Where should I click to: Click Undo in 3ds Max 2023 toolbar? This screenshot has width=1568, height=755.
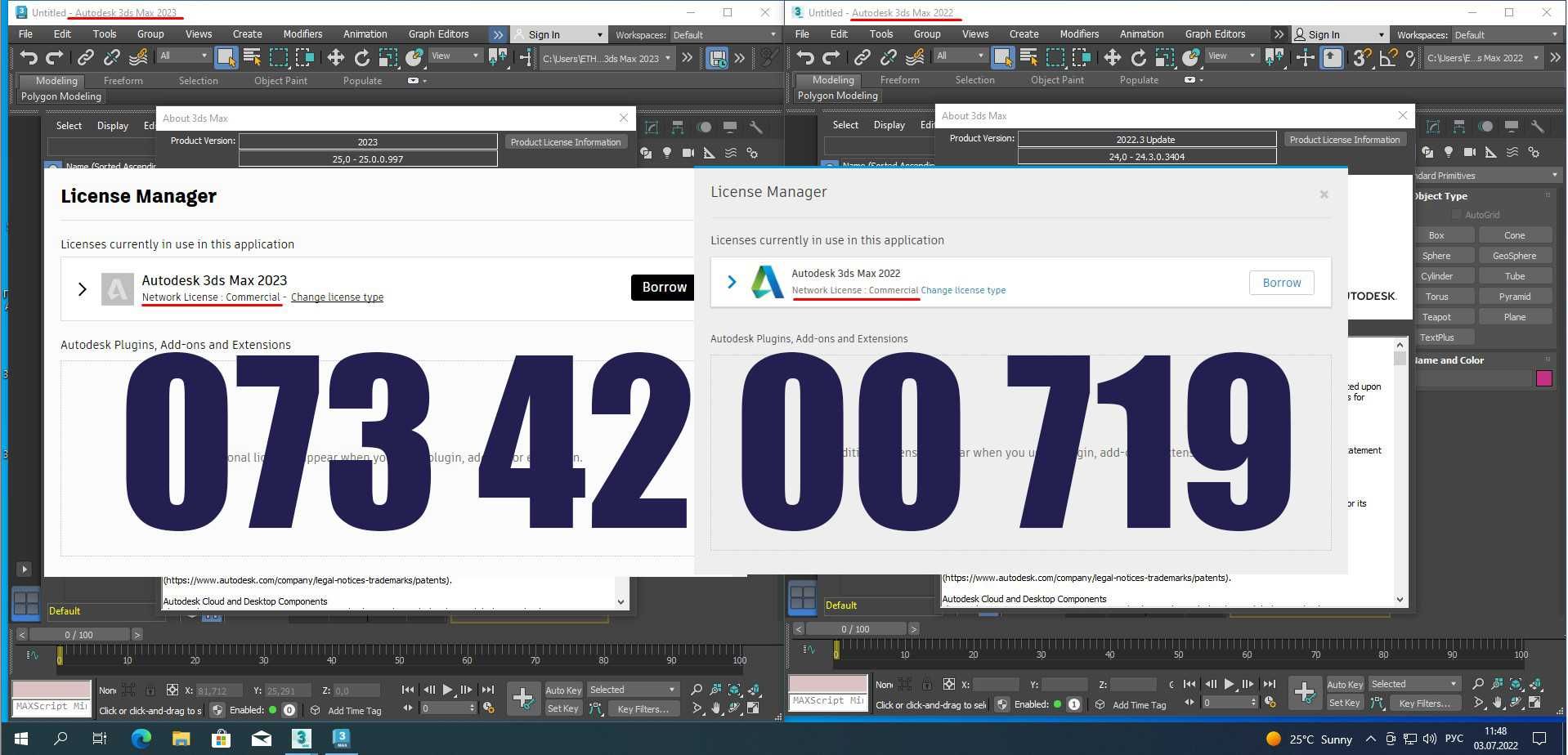29,57
